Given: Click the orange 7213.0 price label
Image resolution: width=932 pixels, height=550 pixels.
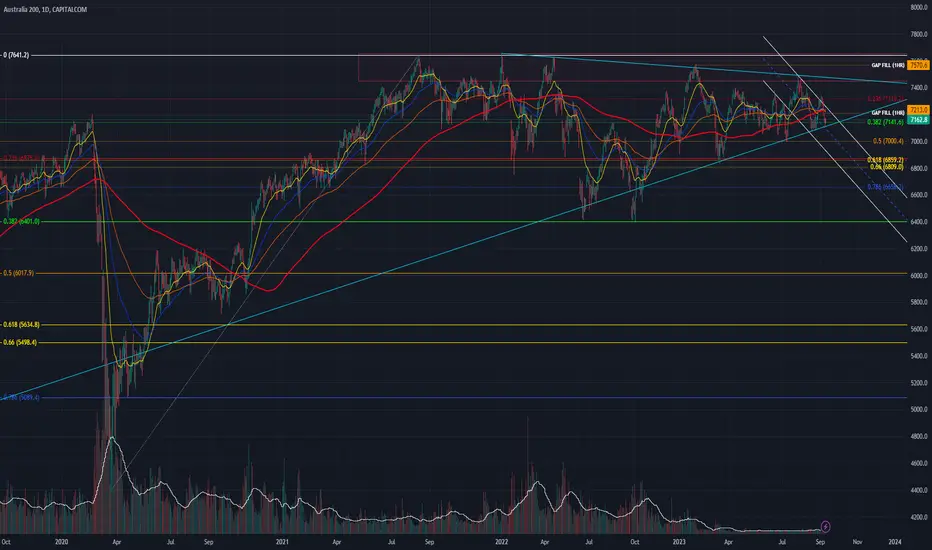Looking at the screenshot, I should 918,110.
